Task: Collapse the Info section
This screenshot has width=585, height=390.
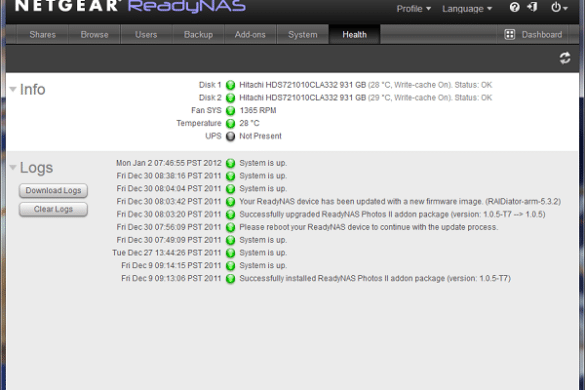Action: coord(13,89)
